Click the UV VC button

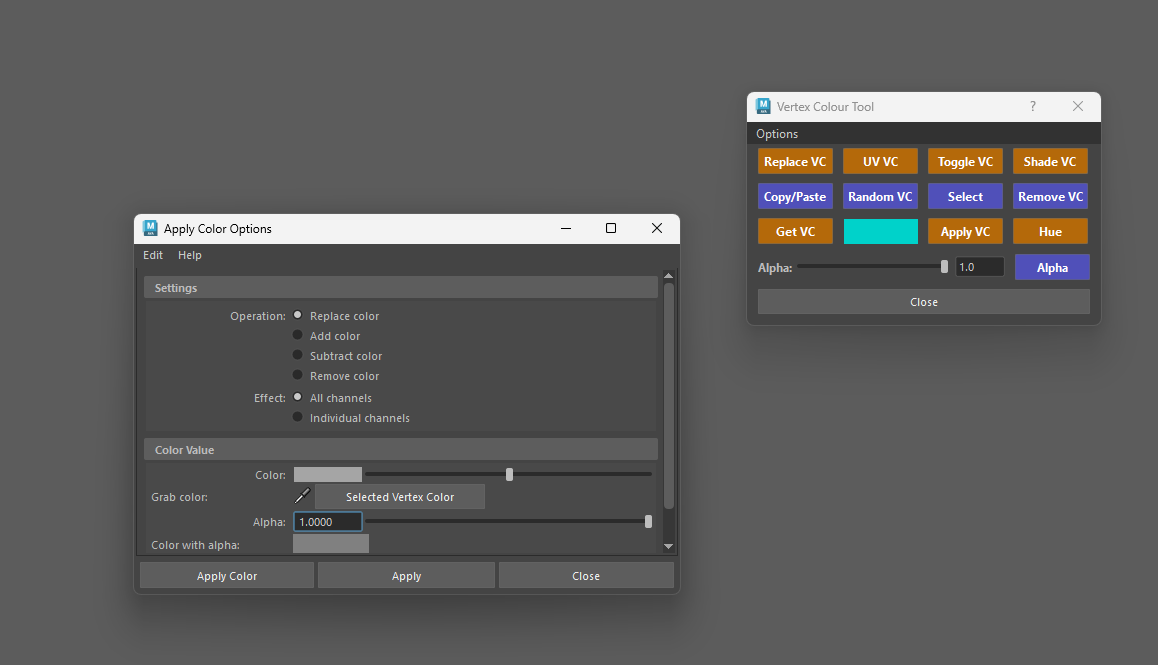(880, 161)
